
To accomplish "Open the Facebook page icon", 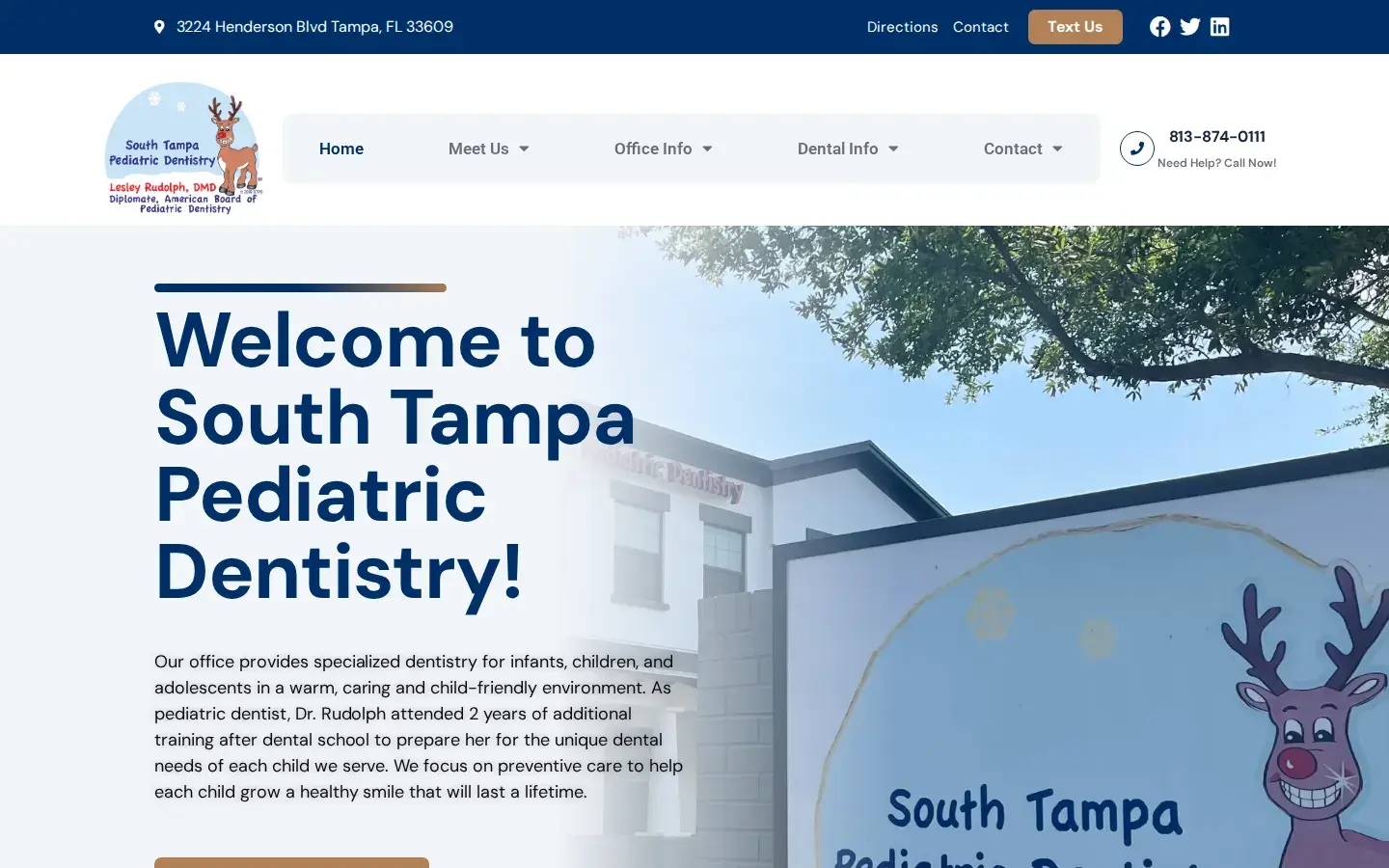I will [1159, 27].
